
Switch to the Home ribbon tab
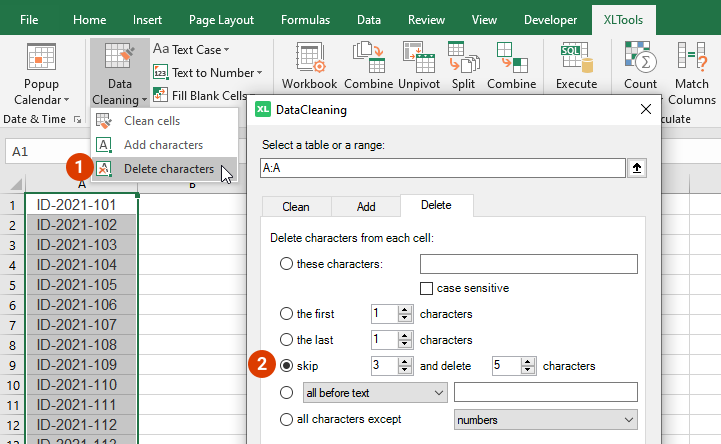pos(90,20)
